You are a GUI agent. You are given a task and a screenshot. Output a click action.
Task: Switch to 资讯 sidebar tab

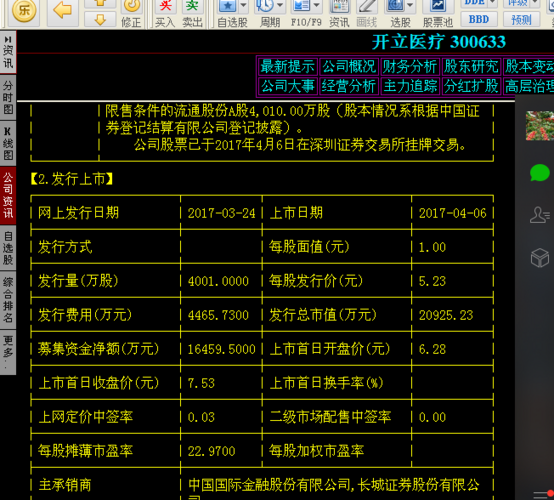click(8, 53)
